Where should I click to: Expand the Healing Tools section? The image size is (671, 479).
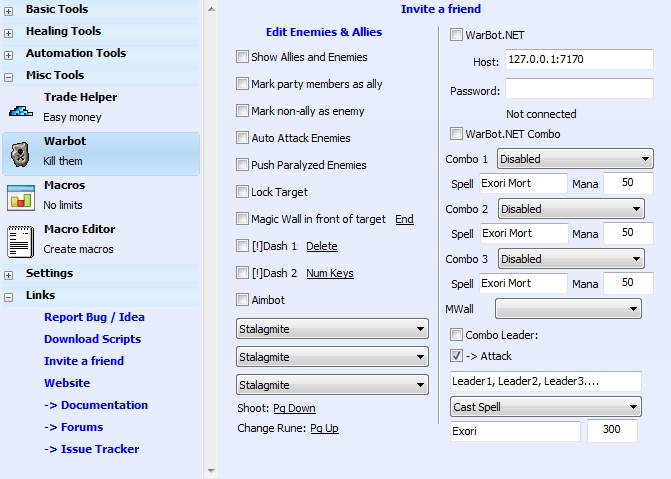point(9,32)
